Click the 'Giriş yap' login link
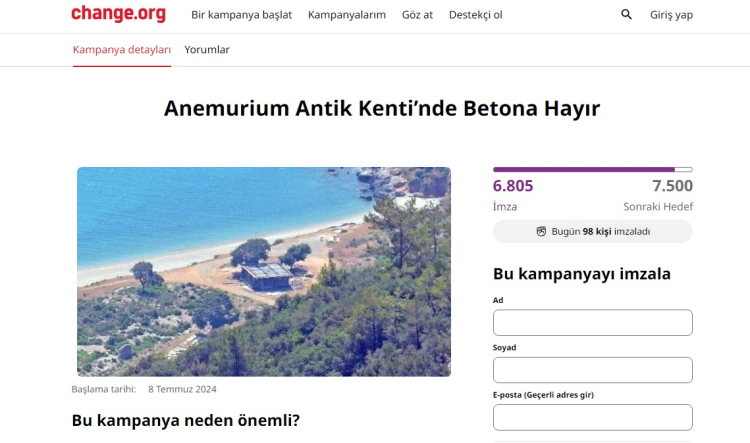The width and height of the screenshot is (750, 443). tap(671, 15)
